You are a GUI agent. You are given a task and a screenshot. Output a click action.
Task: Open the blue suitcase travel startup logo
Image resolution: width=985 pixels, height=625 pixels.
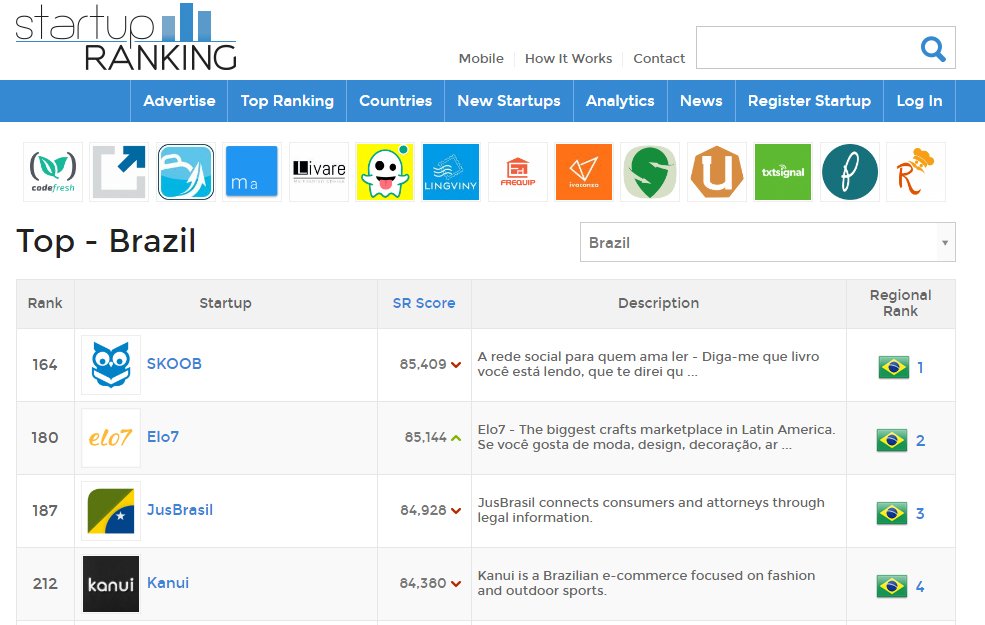tap(186, 171)
